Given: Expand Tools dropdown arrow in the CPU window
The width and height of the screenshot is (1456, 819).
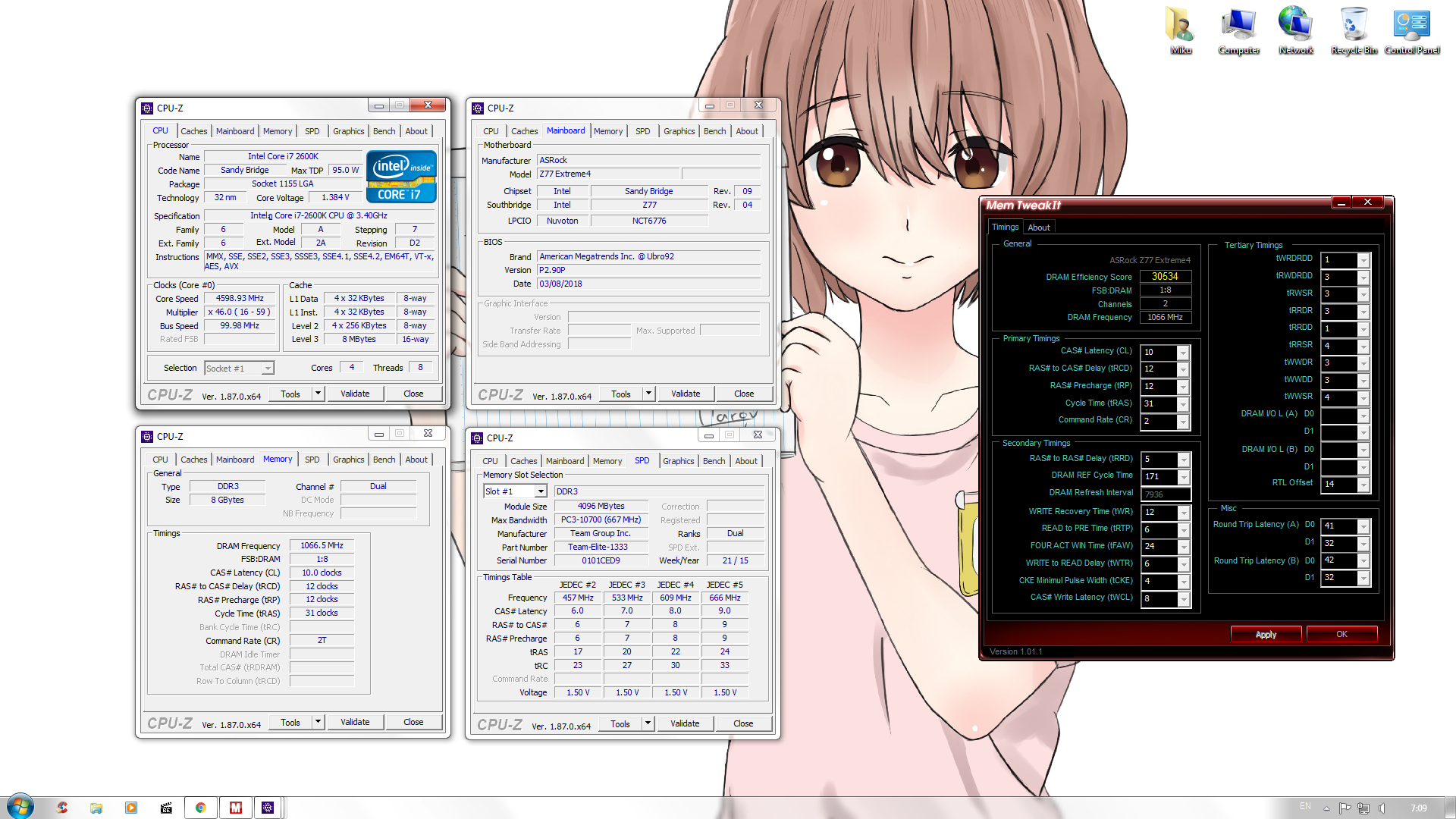Looking at the screenshot, I should coord(318,394).
